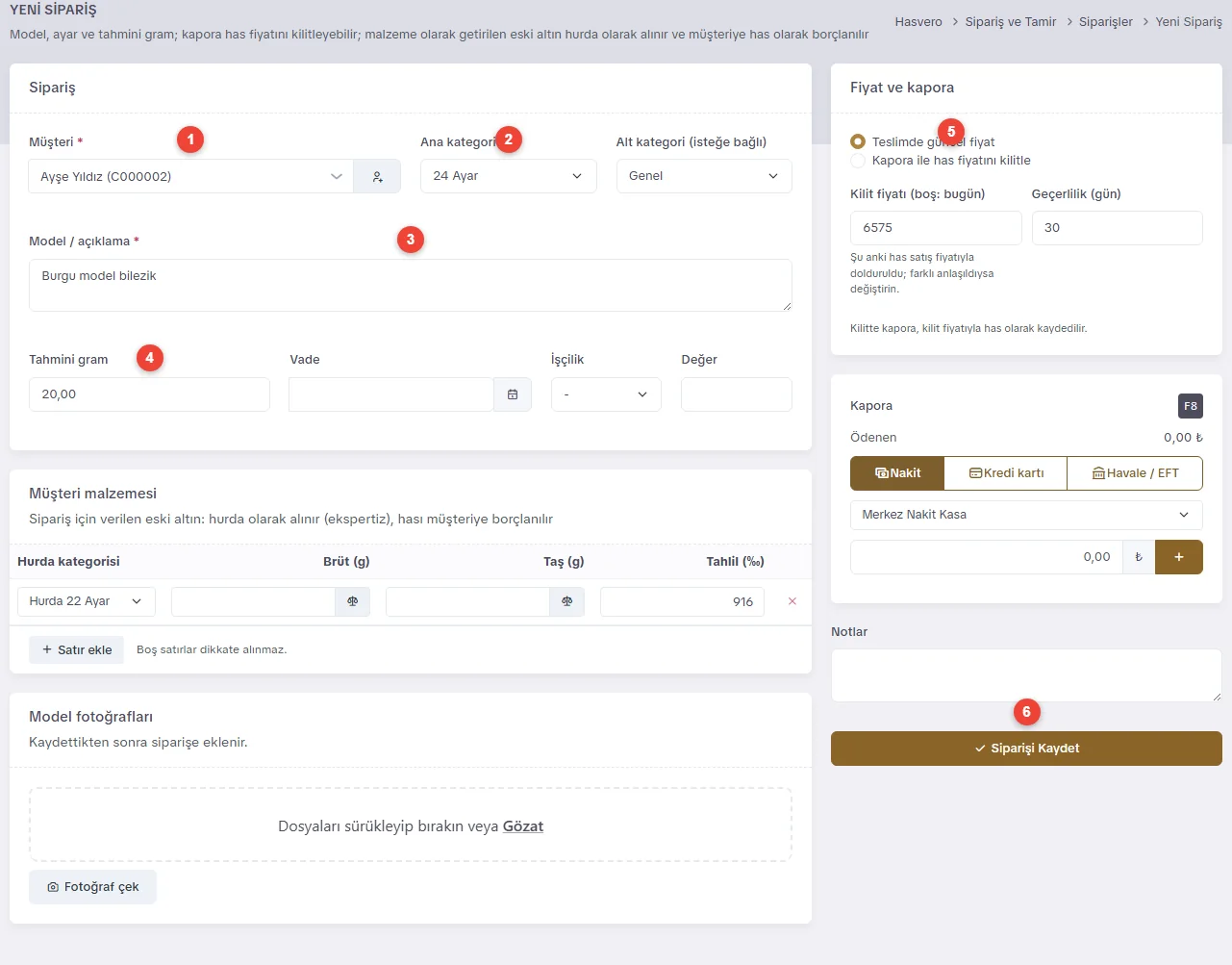Click the Brüt (g) input field
The width and height of the screenshot is (1232, 965).
(x=253, y=601)
